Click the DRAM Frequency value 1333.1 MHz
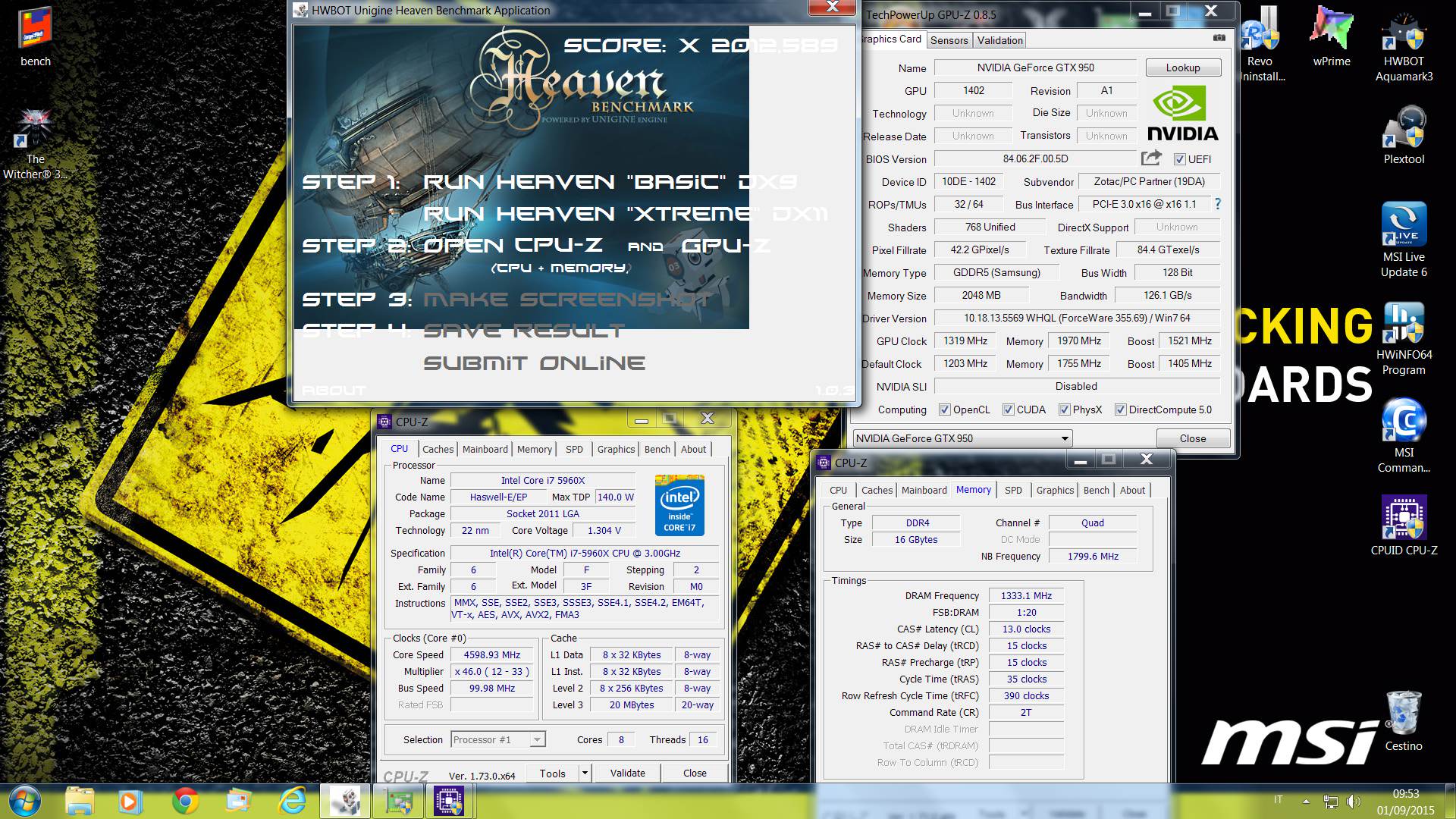This screenshot has height=819, width=1456. pos(1026,595)
